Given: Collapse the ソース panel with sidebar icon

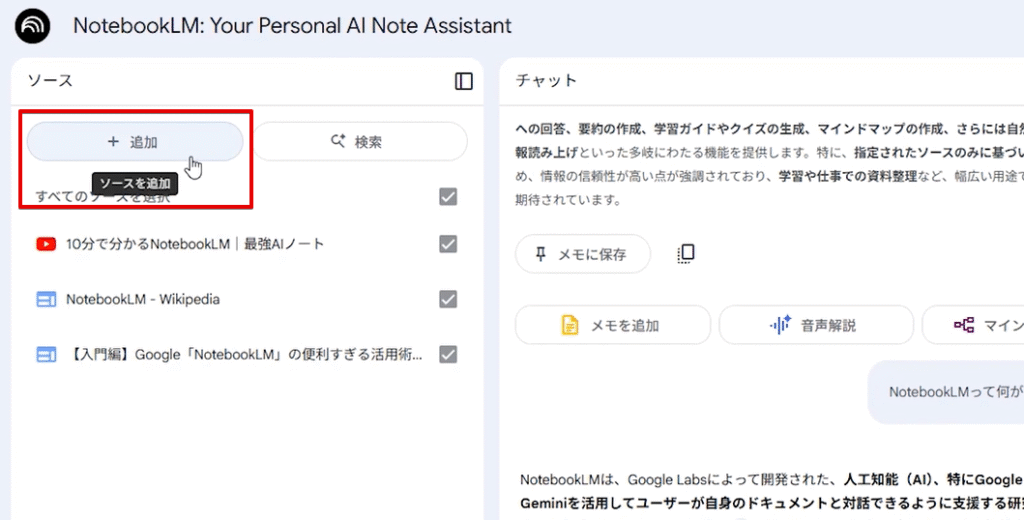Looking at the screenshot, I should (463, 81).
